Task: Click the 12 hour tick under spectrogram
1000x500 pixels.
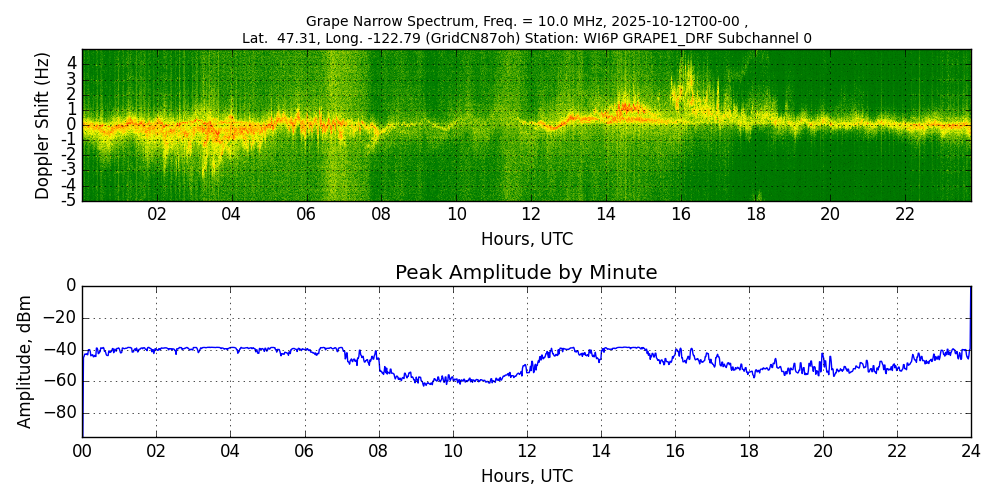Action: coord(531,214)
